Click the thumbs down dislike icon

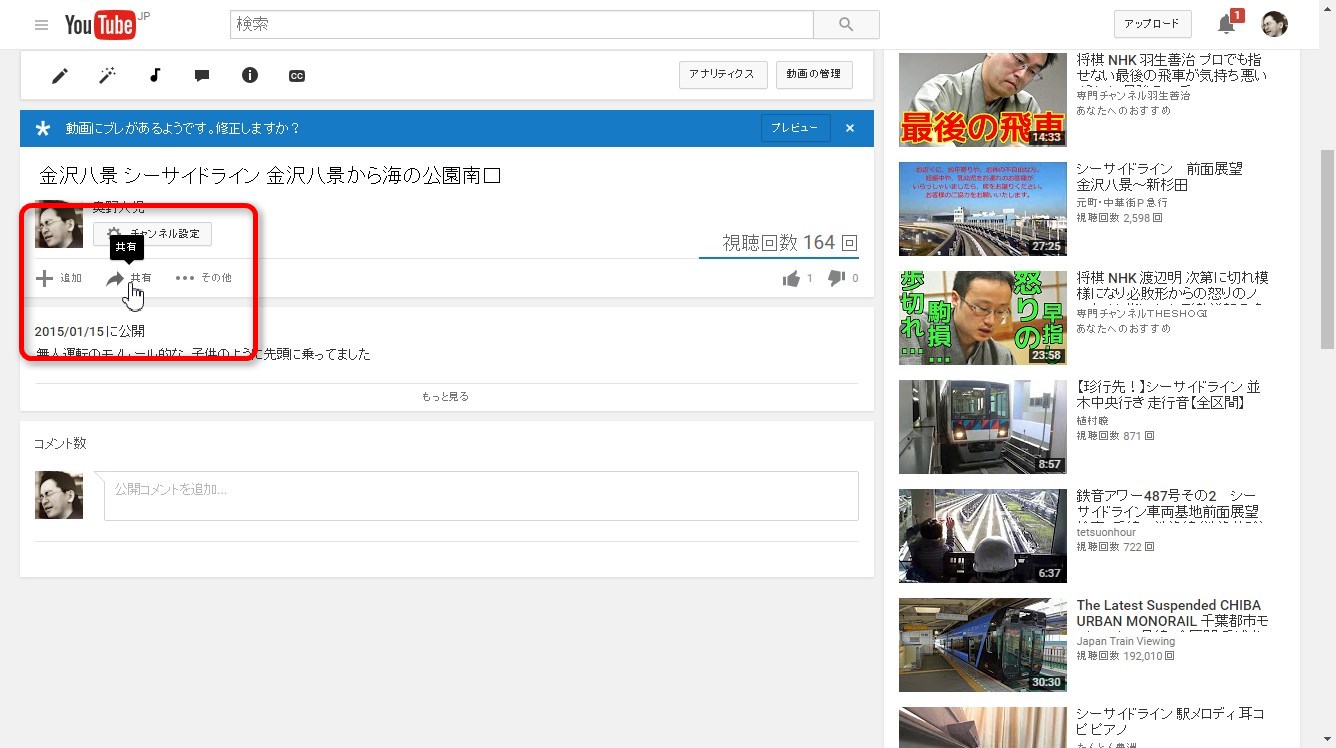[837, 278]
